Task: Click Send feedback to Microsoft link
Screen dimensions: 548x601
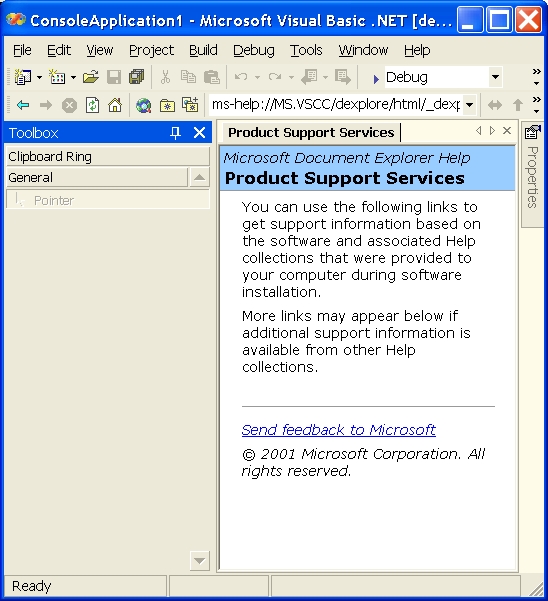Action: point(338,430)
